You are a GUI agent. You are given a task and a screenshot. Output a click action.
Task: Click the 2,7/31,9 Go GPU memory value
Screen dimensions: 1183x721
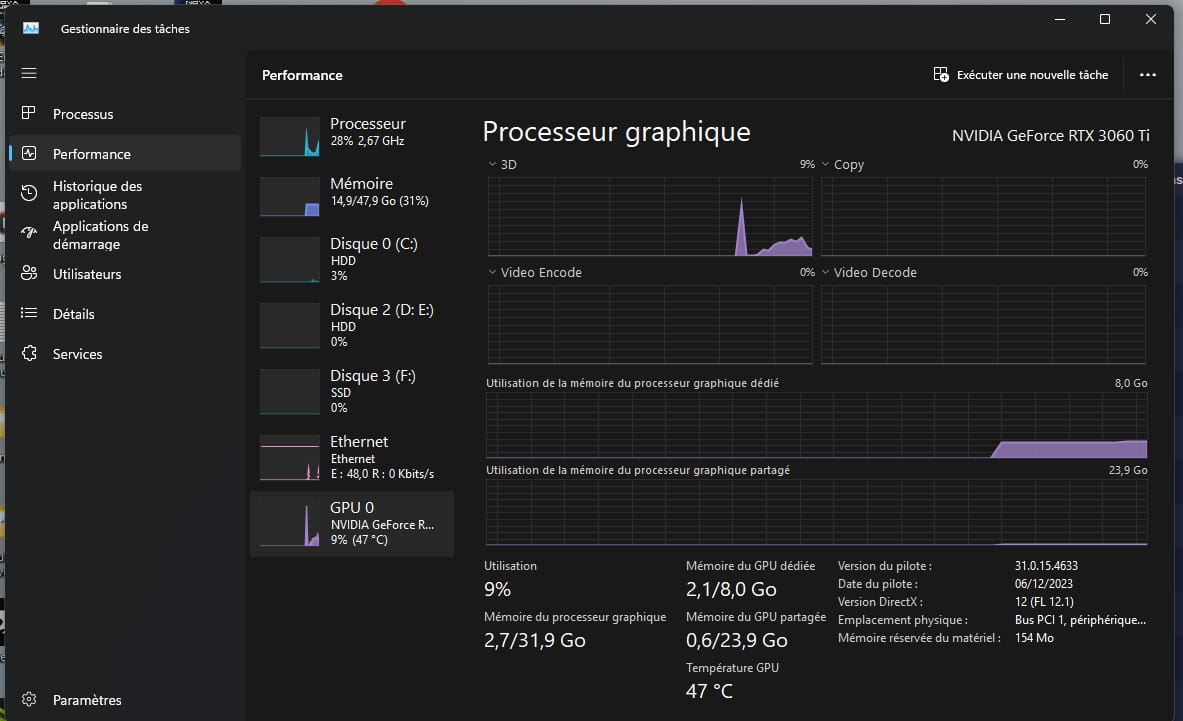pyautogui.click(x=535, y=640)
